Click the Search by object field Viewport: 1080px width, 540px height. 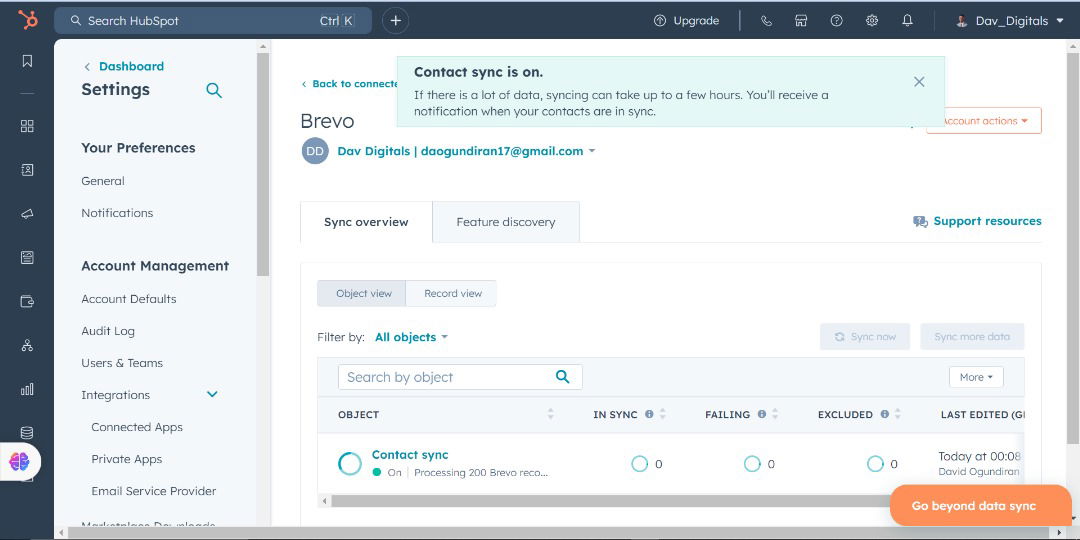click(x=445, y=377)
